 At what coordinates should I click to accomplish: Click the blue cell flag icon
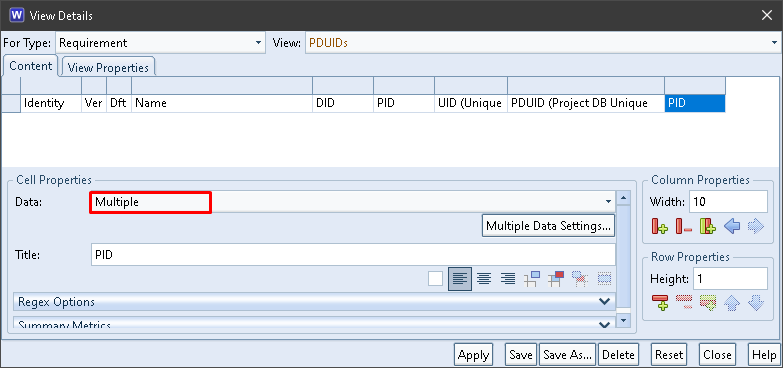click(x=532, y=279)
